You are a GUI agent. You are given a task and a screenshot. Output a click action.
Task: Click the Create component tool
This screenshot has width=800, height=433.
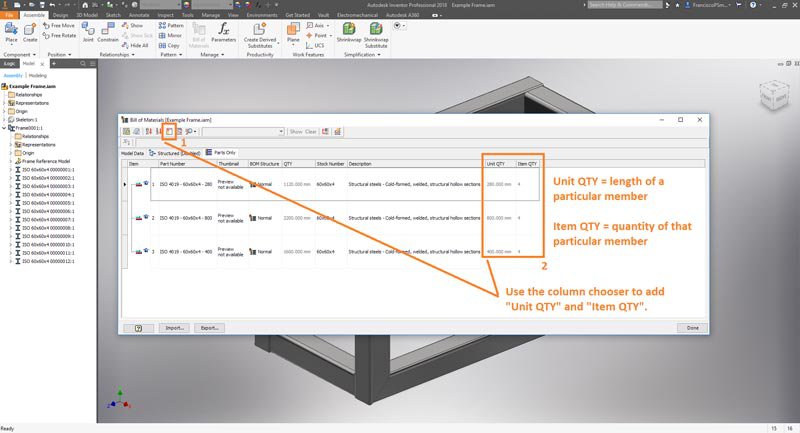coord(30,33)
